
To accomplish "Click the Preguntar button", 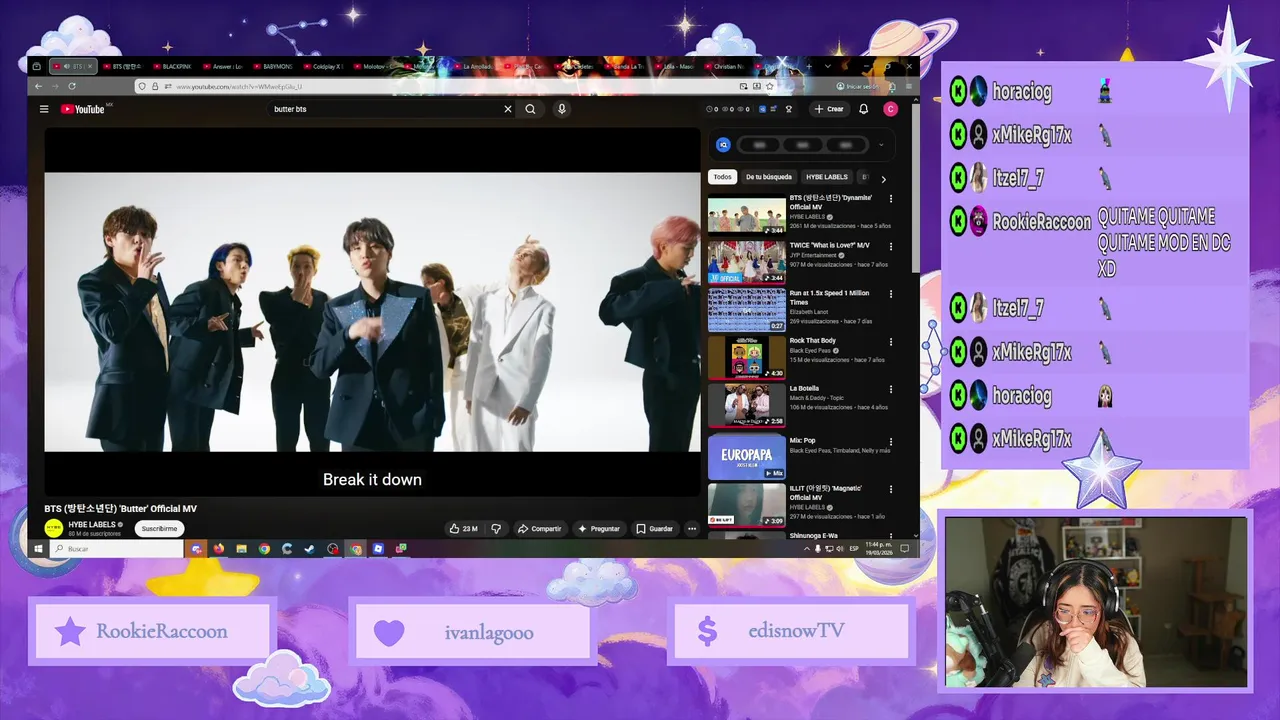I will coord(599,529).
